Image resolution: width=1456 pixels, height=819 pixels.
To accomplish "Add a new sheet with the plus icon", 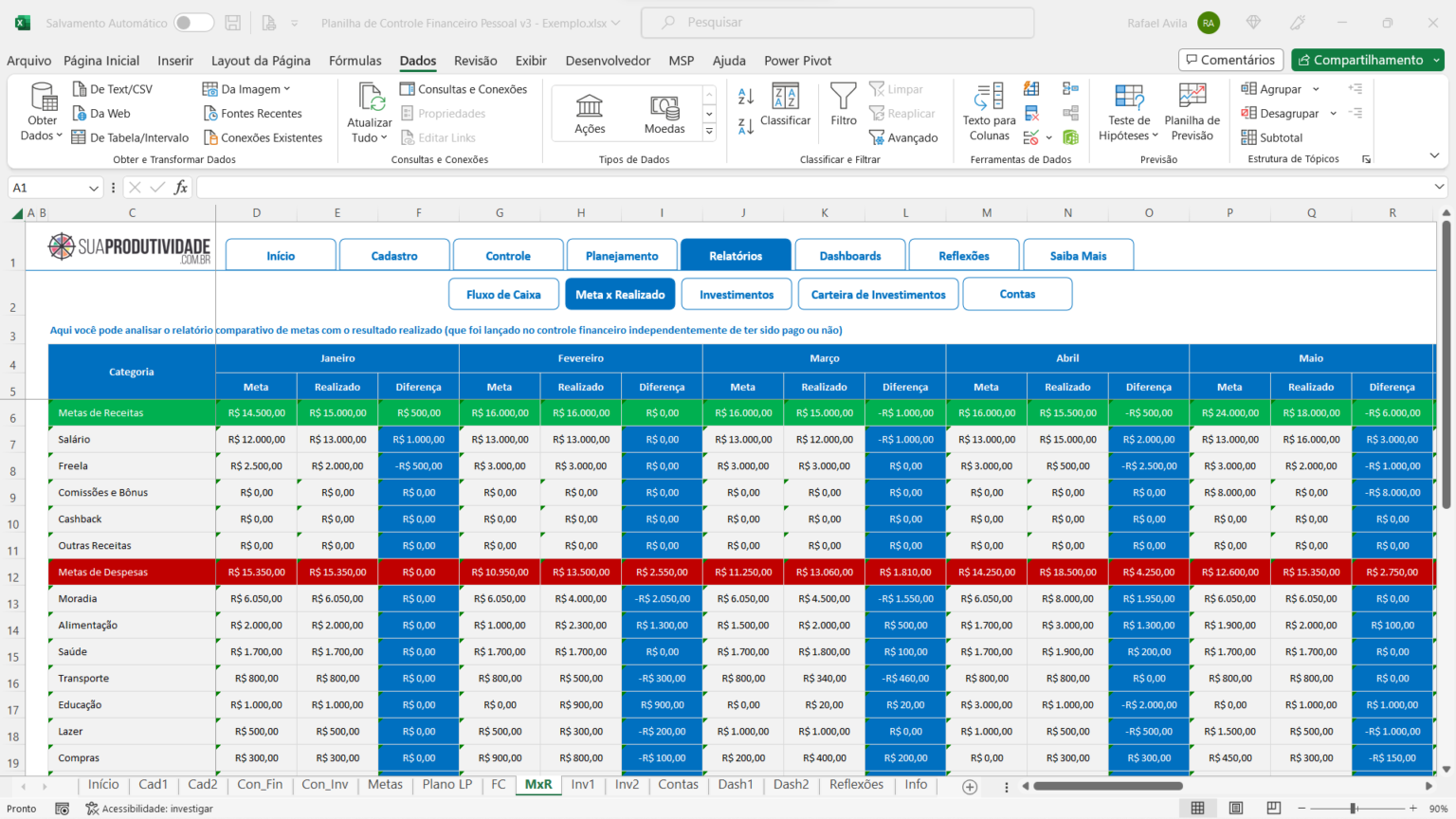I will pos(970,787).
